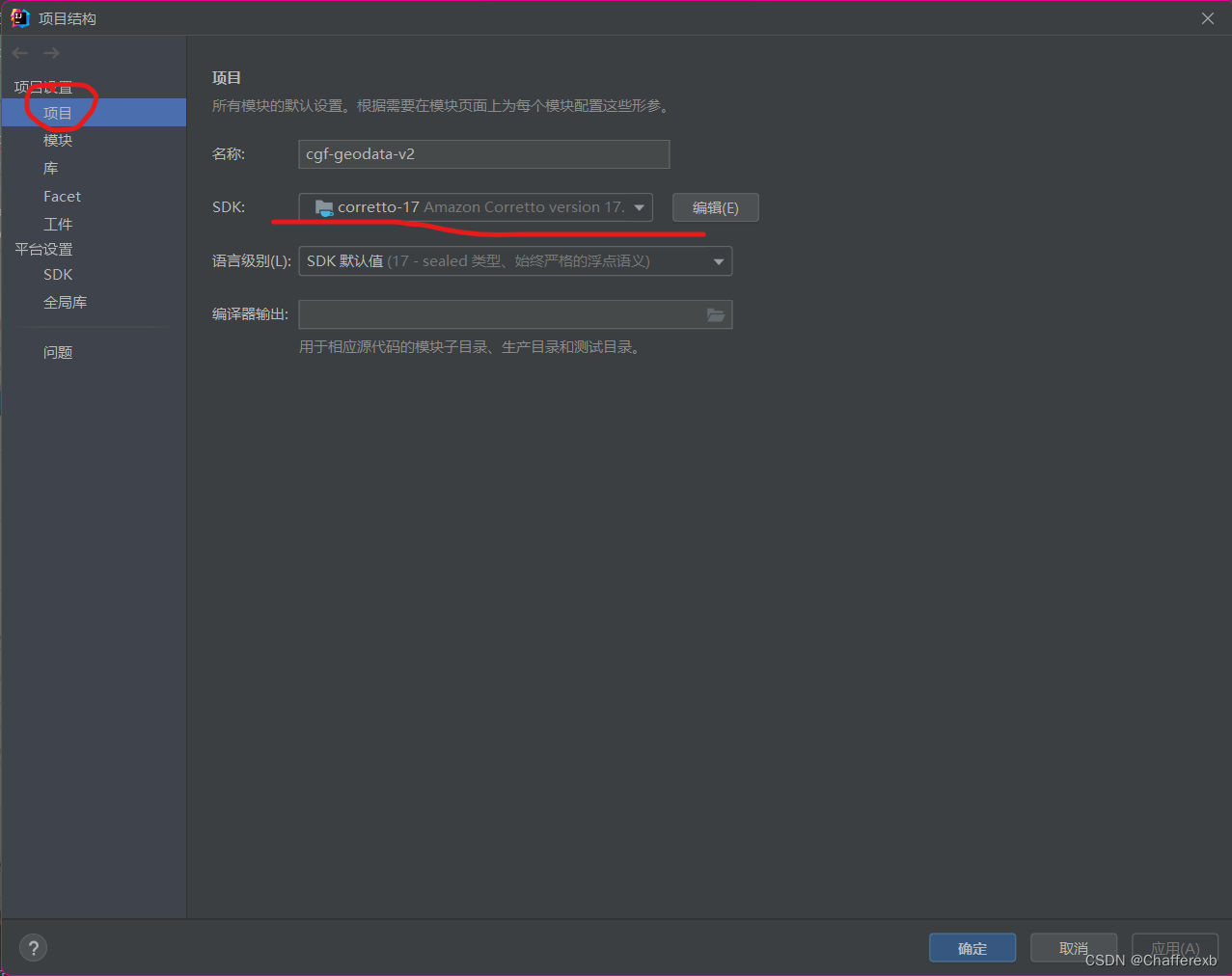
Task: Select 模块 in the sidebar
Action: click(x=57, y=140)
